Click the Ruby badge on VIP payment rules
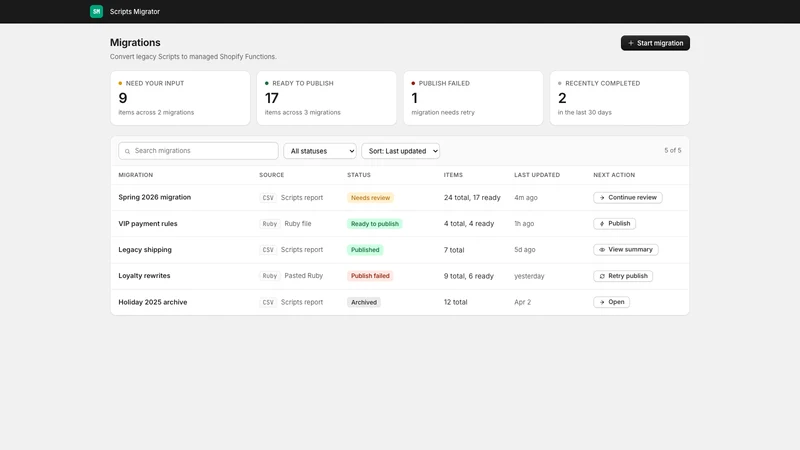 click(x=269, y=224)
